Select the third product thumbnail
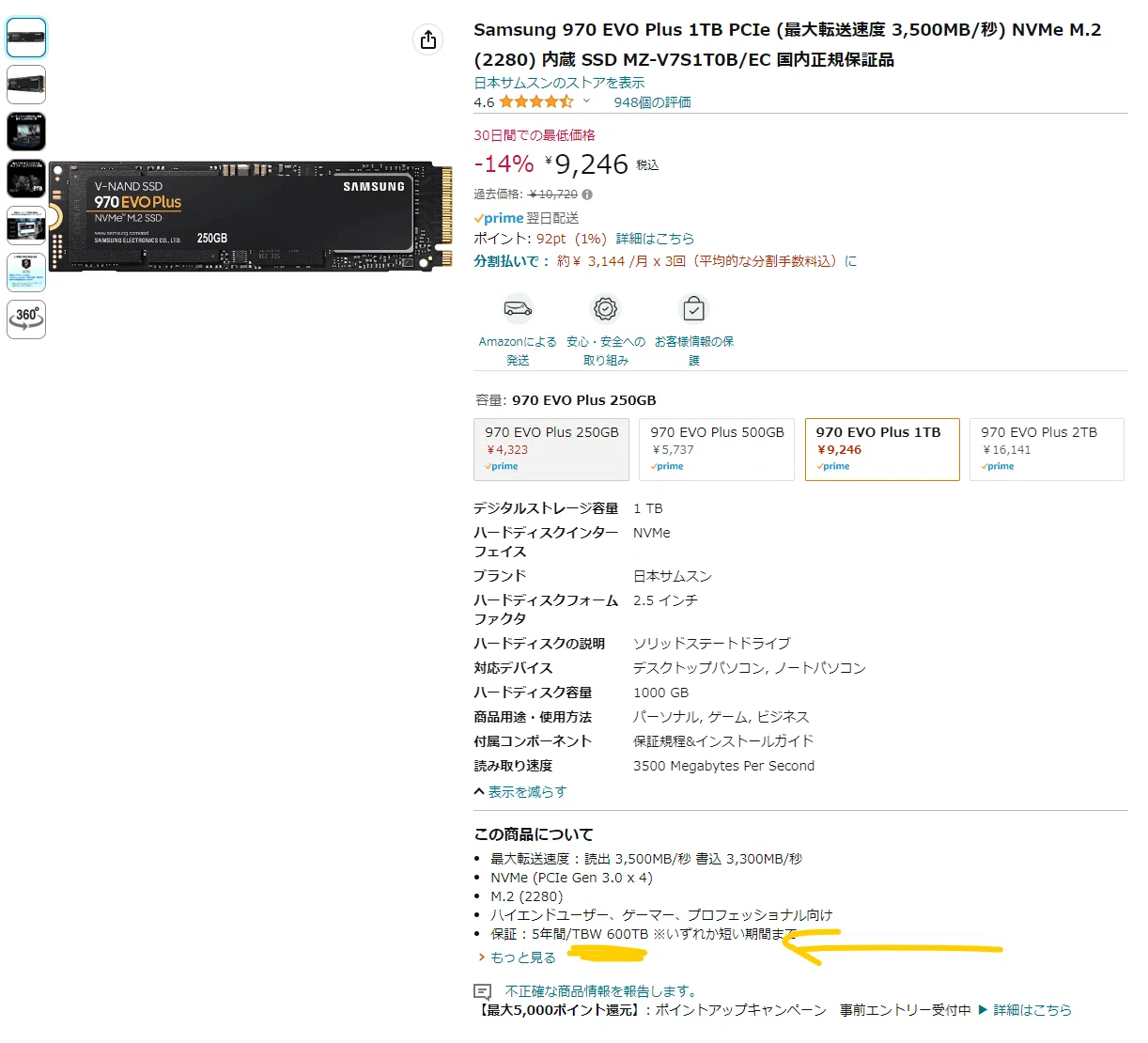 tap(26, 132)
